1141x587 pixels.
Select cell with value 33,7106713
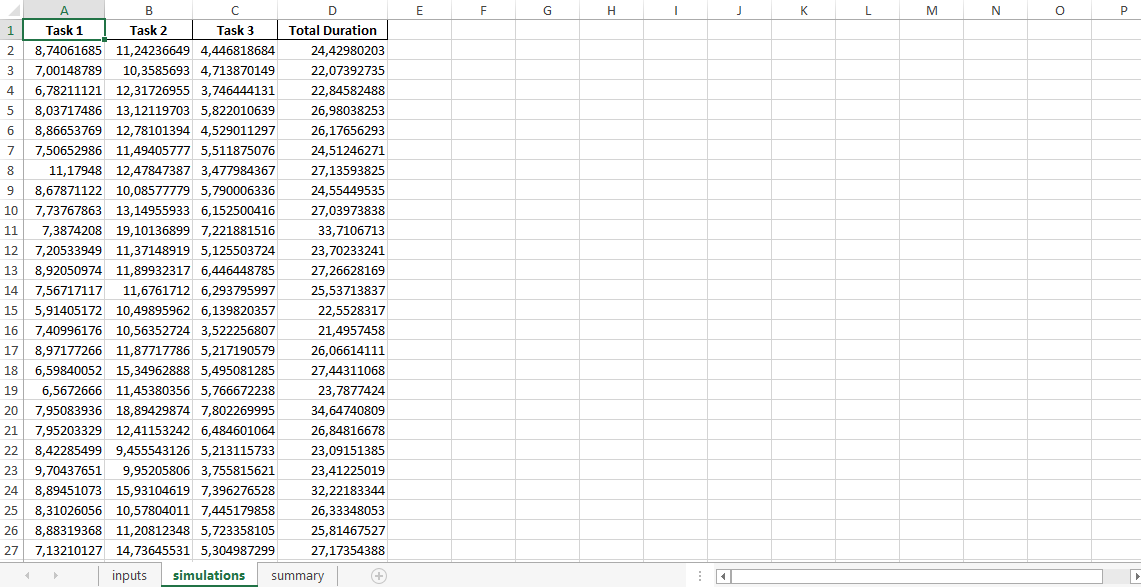point(332,230)
